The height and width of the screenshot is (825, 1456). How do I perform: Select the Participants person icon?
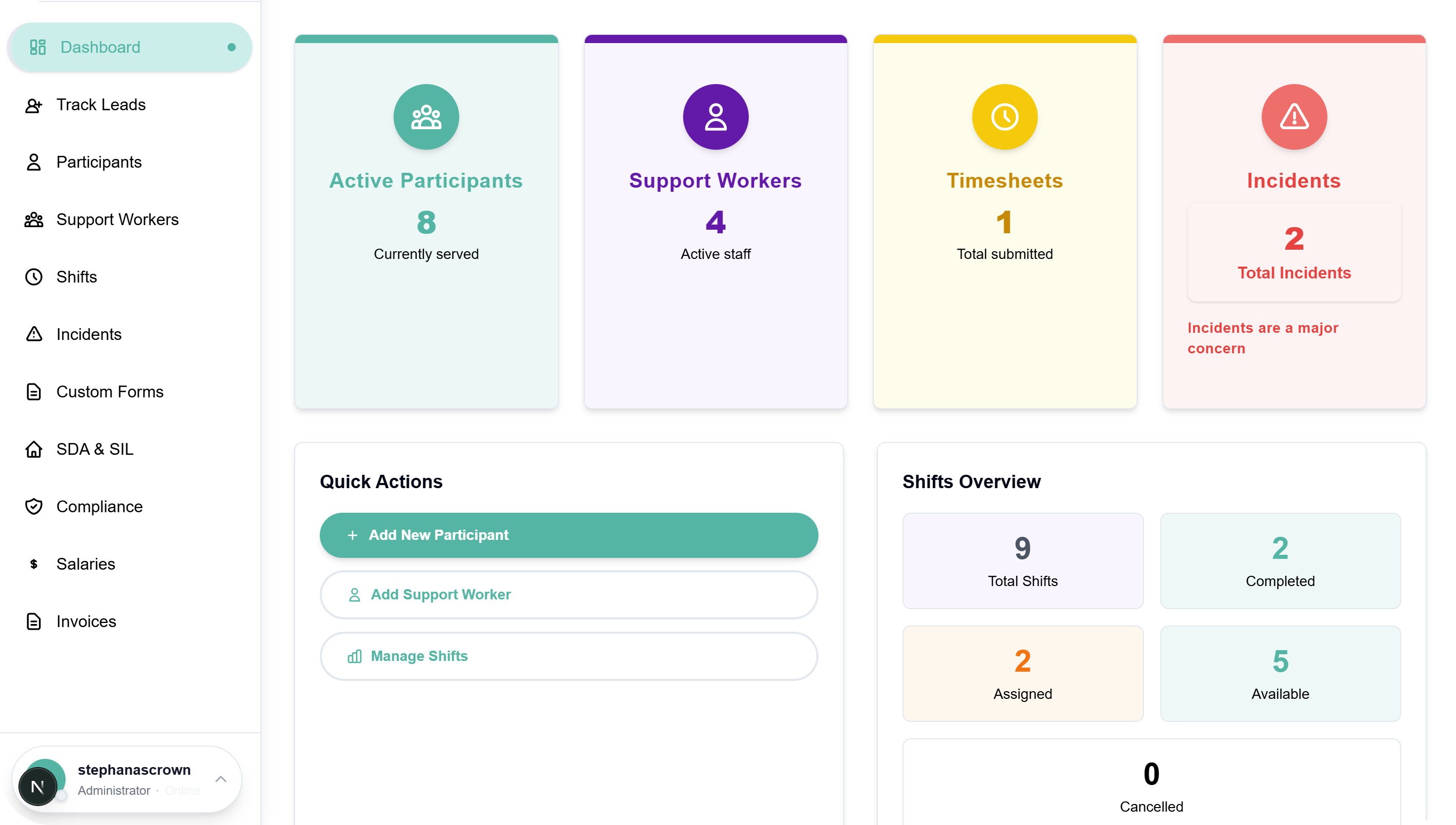[x=34, y=163]
